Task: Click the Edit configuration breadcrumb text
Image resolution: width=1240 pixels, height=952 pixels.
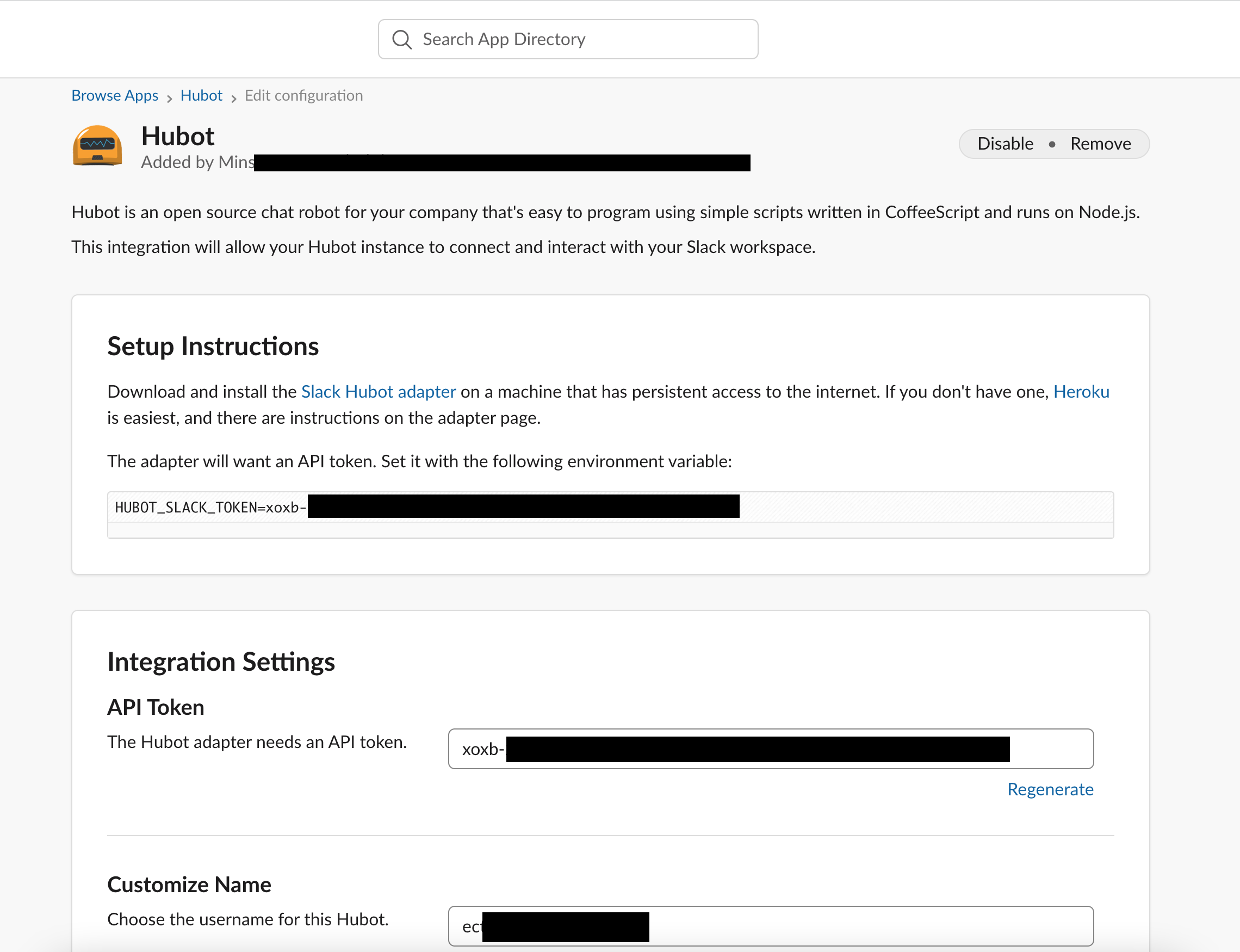Action: (x=303, y=95)
